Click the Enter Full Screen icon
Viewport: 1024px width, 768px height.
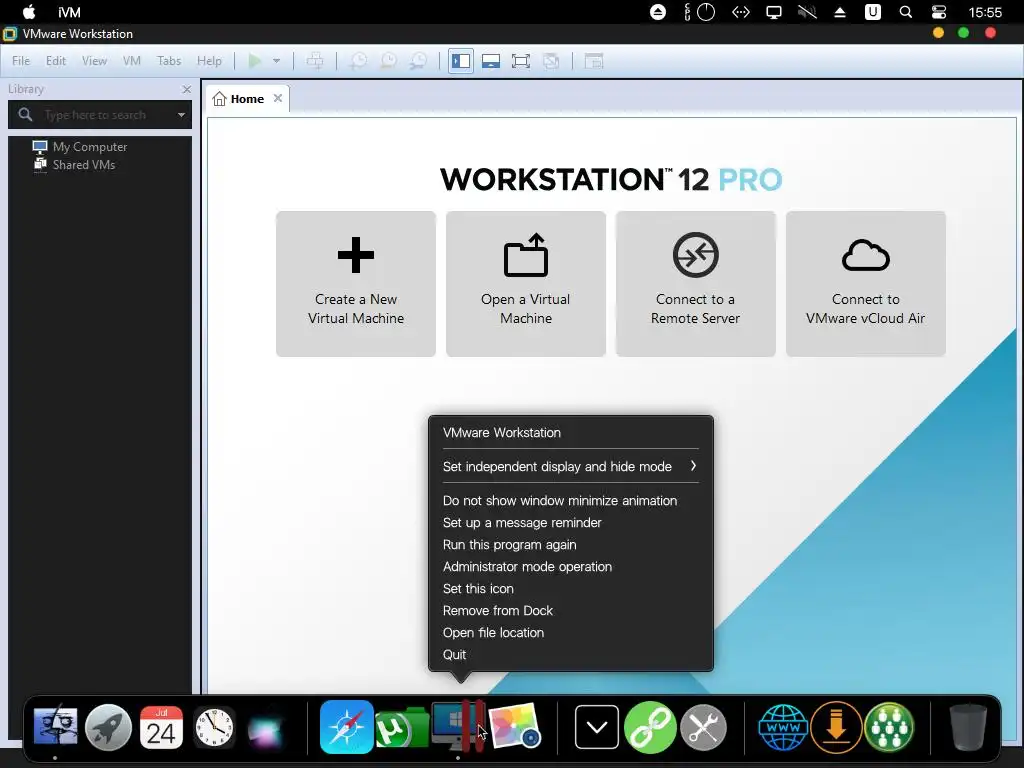pyautogui.click(x=520, y=61)
